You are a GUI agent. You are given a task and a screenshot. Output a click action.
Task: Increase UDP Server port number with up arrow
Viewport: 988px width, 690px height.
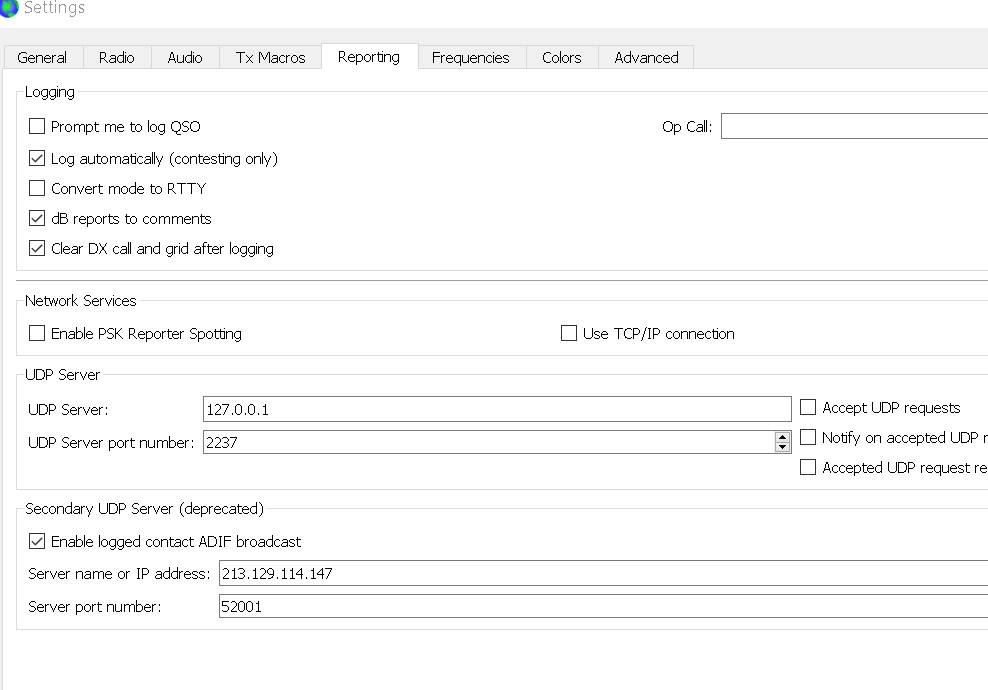point(782,436)
